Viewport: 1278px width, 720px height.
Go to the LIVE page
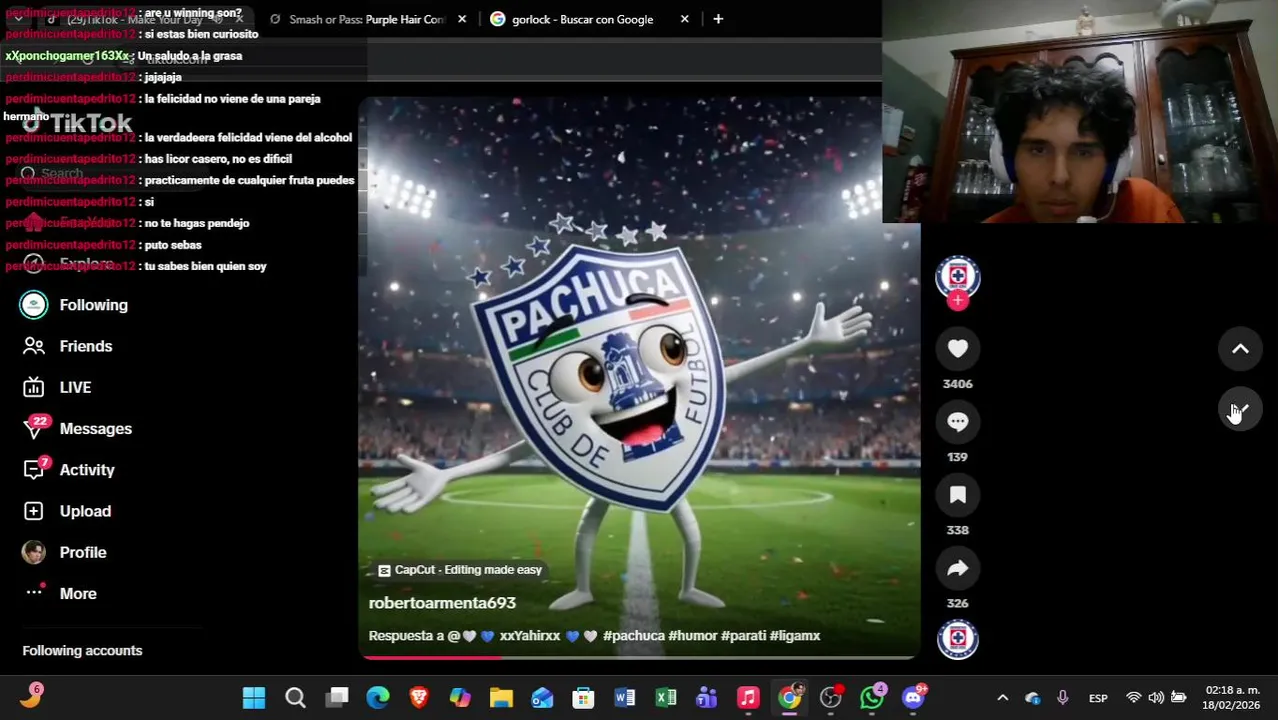pyautogui.click(x=57, y=387)
